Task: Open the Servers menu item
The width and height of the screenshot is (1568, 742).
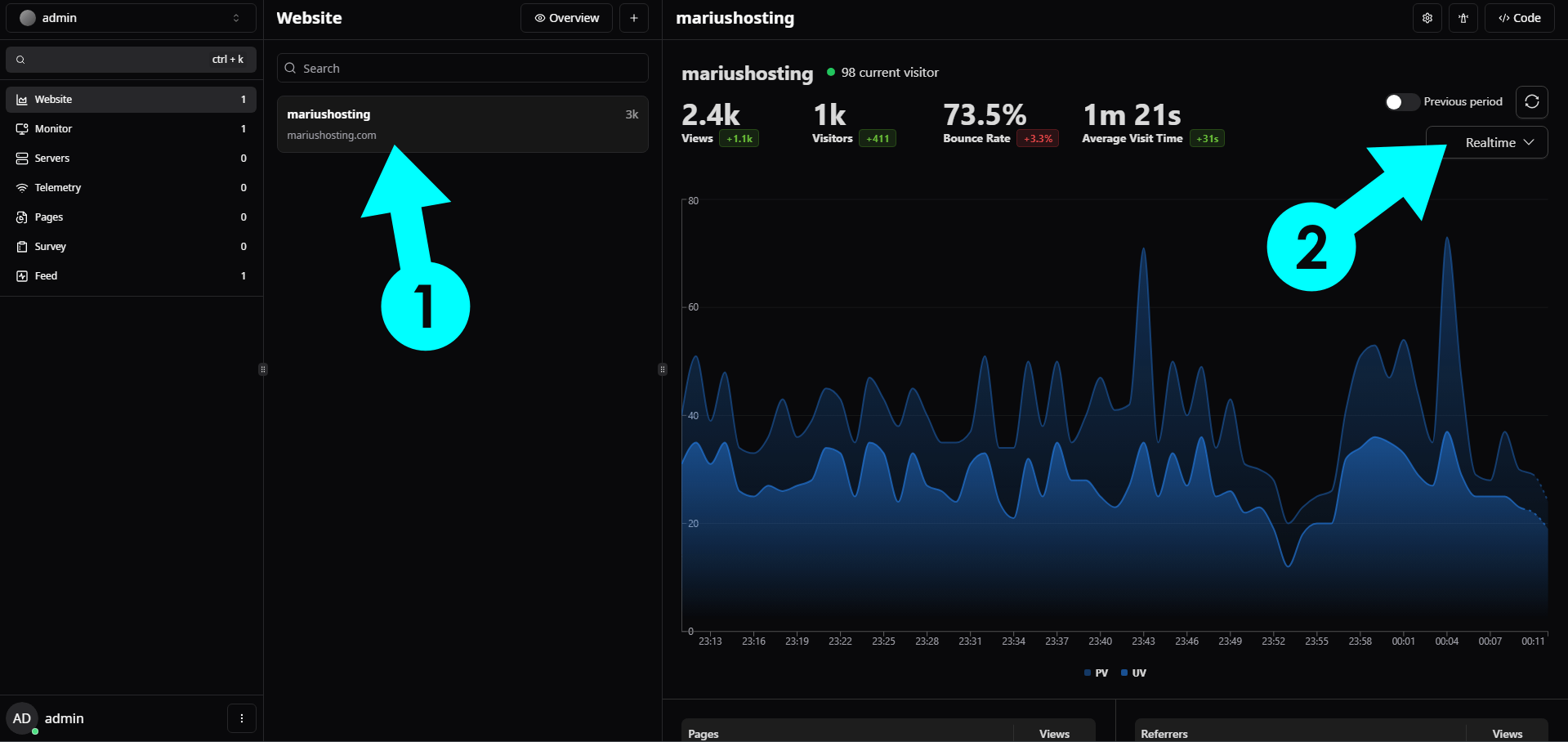Action: (131, 159)
